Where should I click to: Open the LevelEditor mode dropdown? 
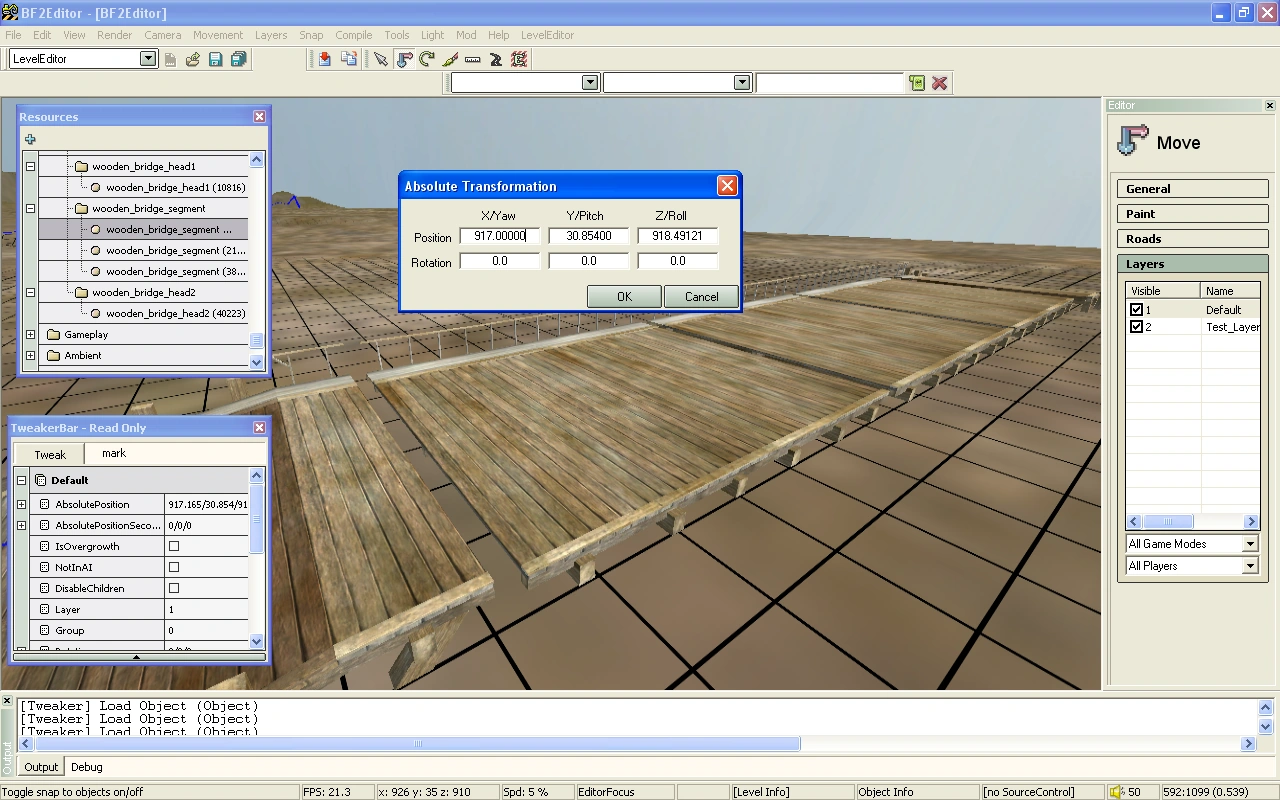[148, 59]
